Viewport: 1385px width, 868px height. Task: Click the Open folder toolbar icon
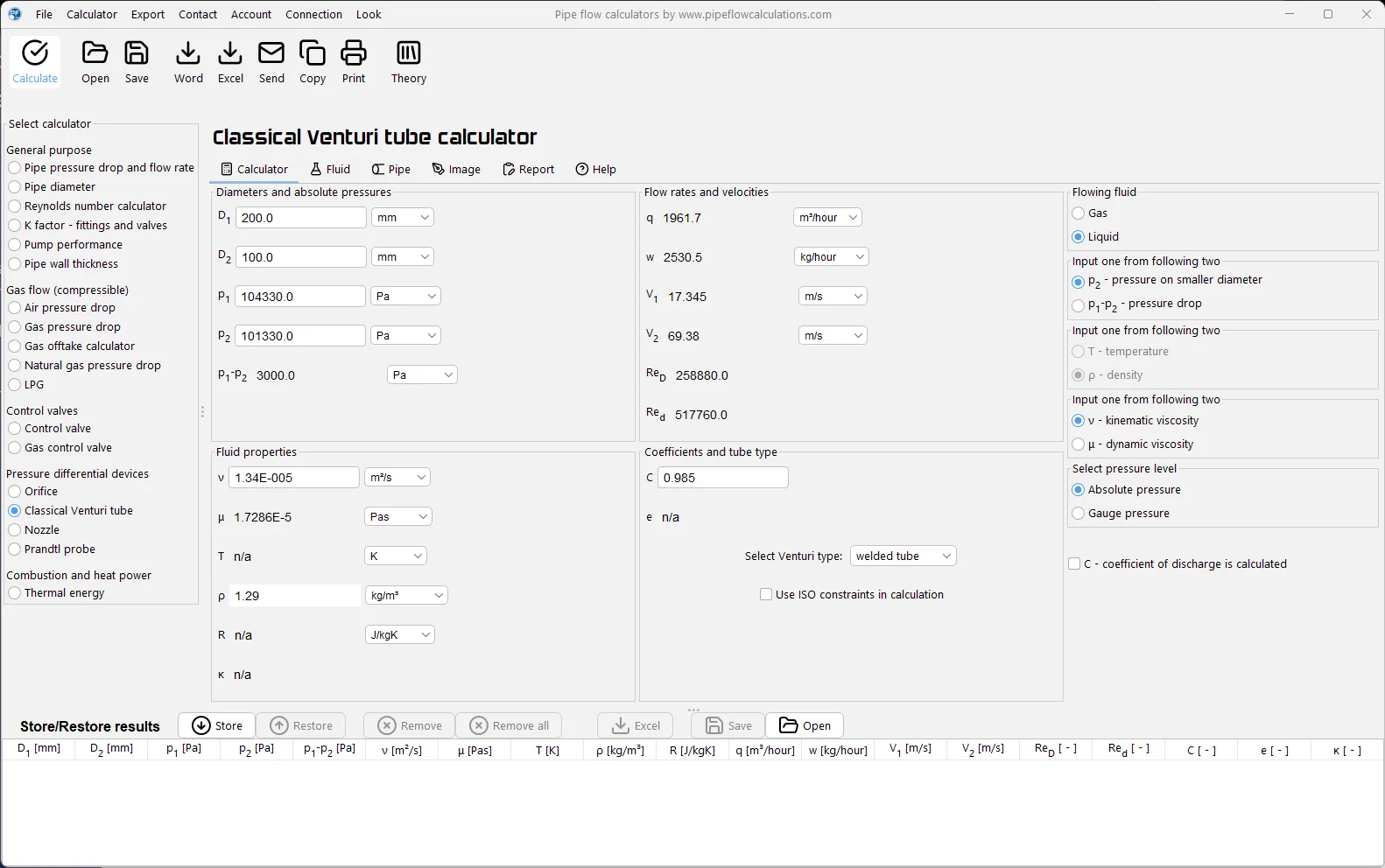pyautogui.click(x=95, y=62)
